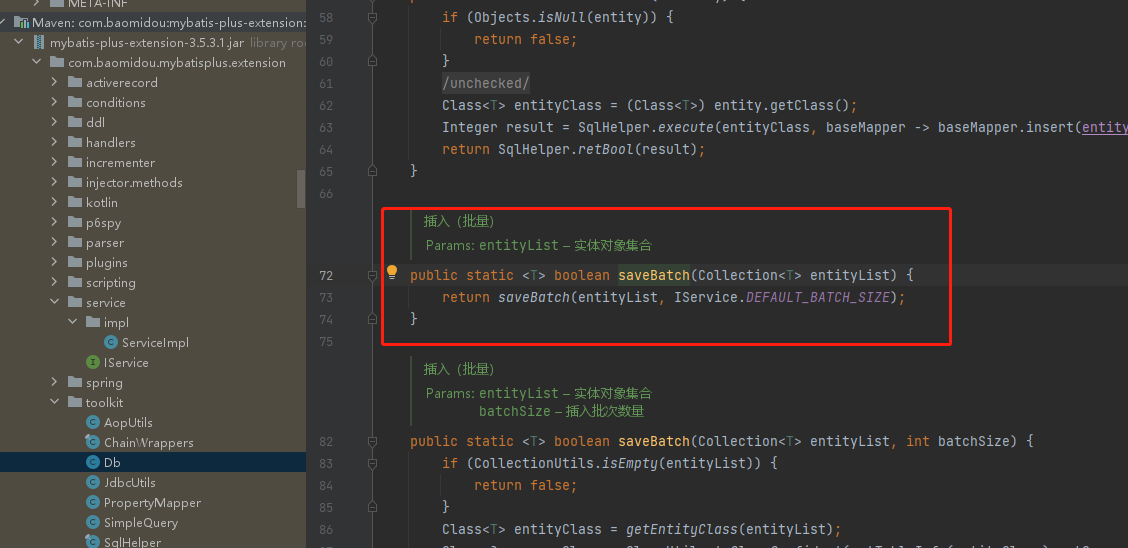Expand the spring package

point(55,382)
